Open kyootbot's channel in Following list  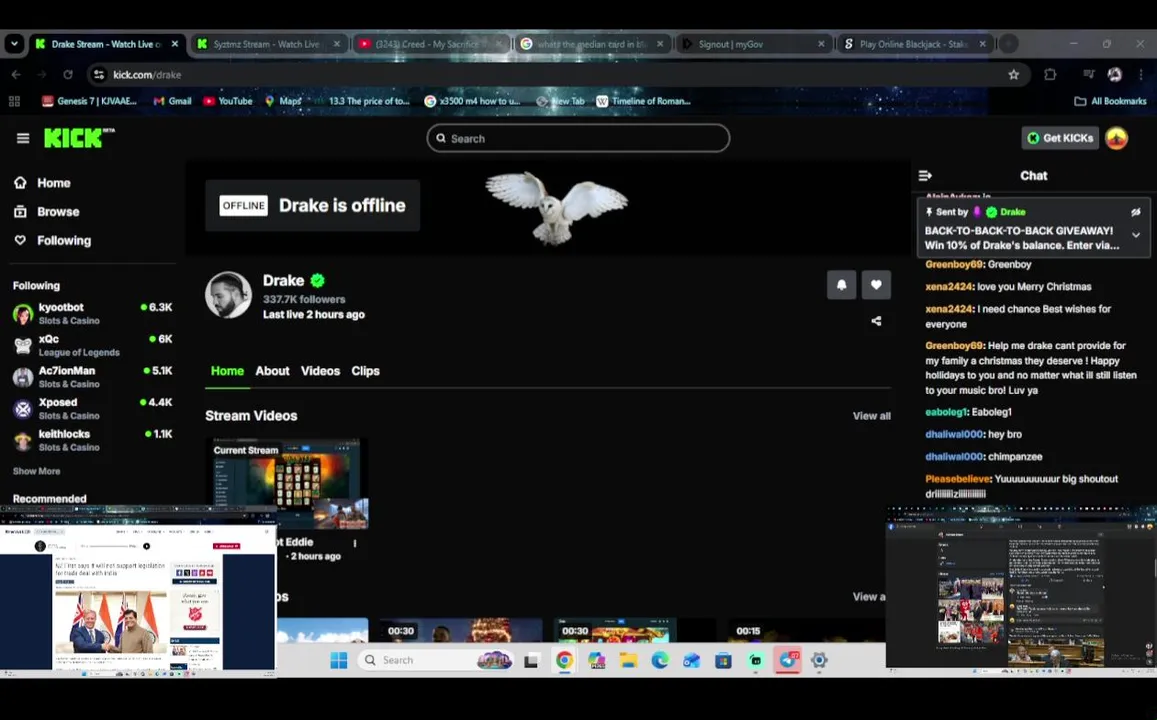[92, 314]
